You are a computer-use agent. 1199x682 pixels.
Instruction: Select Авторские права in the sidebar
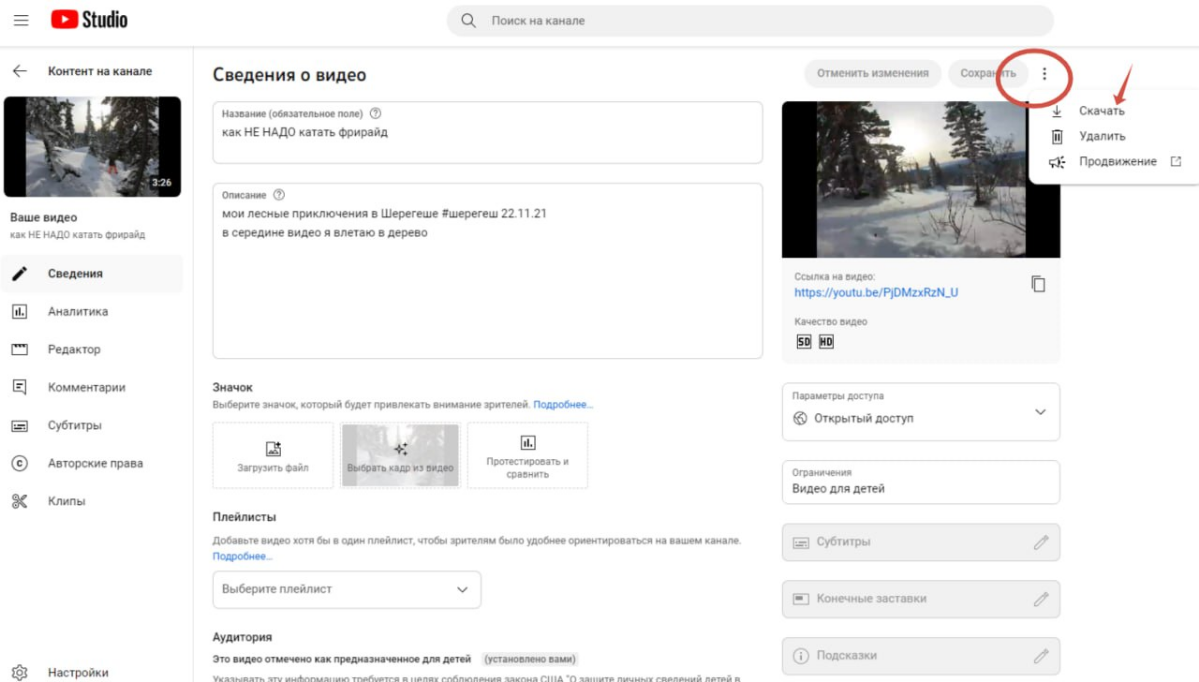[97, 462]
